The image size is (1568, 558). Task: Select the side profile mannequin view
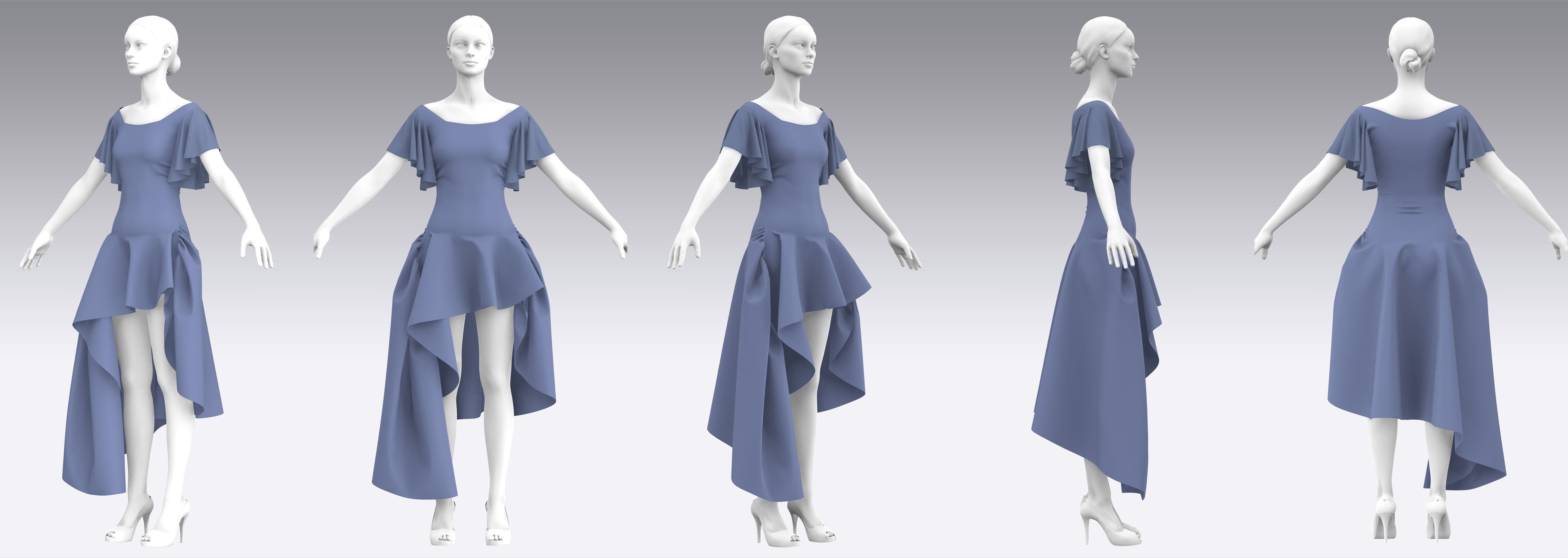pyautogui.click(x=1096, y=280)
